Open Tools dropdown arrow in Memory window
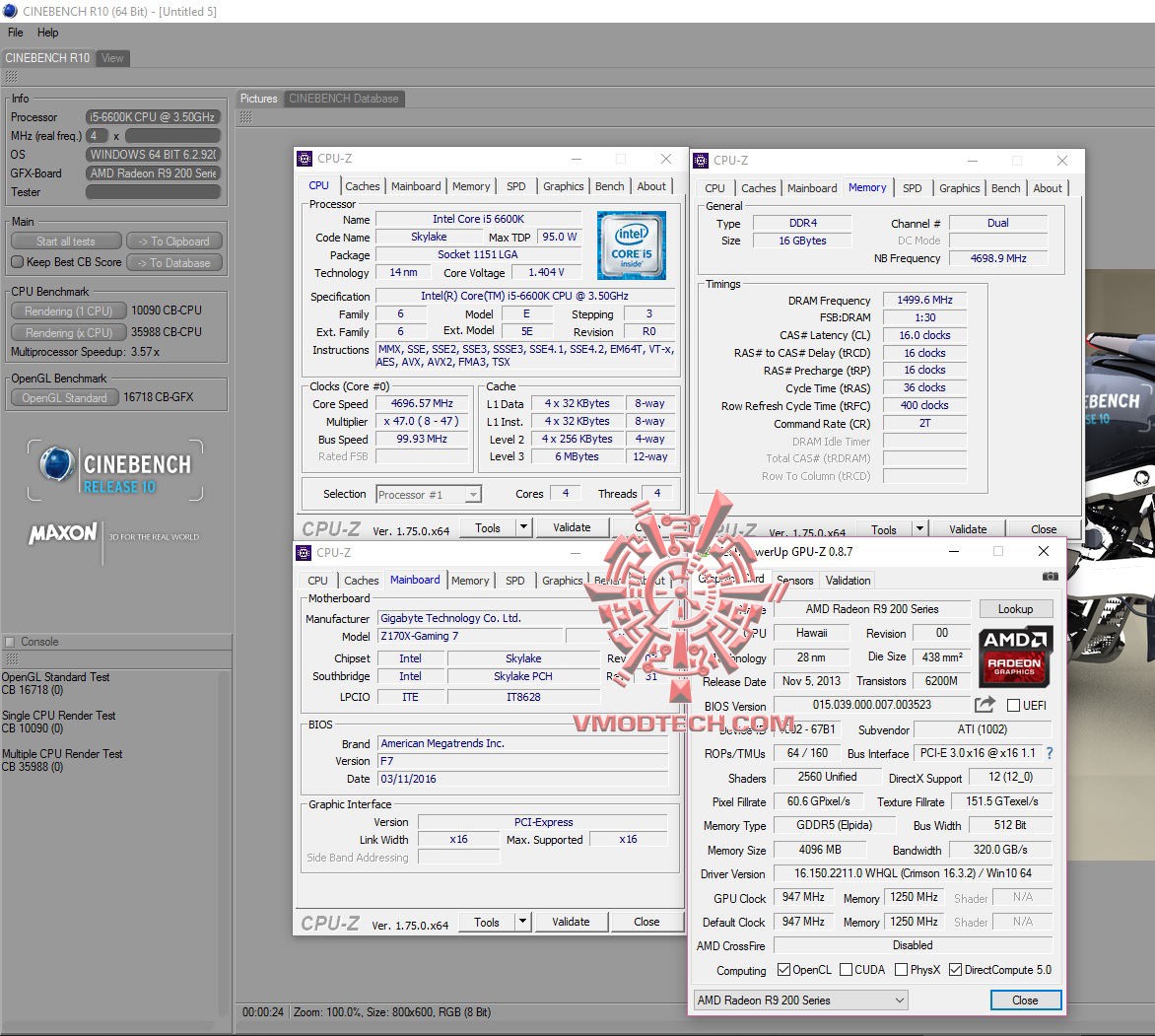1155x1036 pixels. [x=920, y=528]
